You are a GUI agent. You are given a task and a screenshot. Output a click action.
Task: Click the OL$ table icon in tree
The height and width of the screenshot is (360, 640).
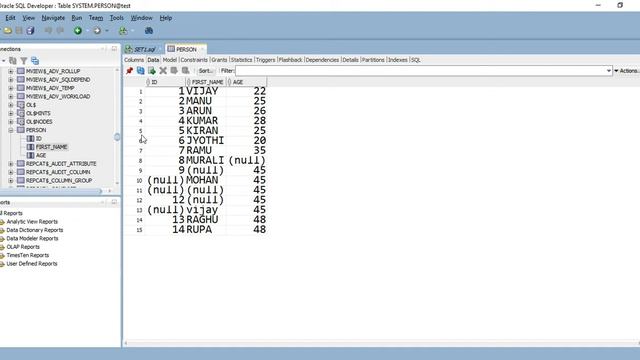point(21,105)
